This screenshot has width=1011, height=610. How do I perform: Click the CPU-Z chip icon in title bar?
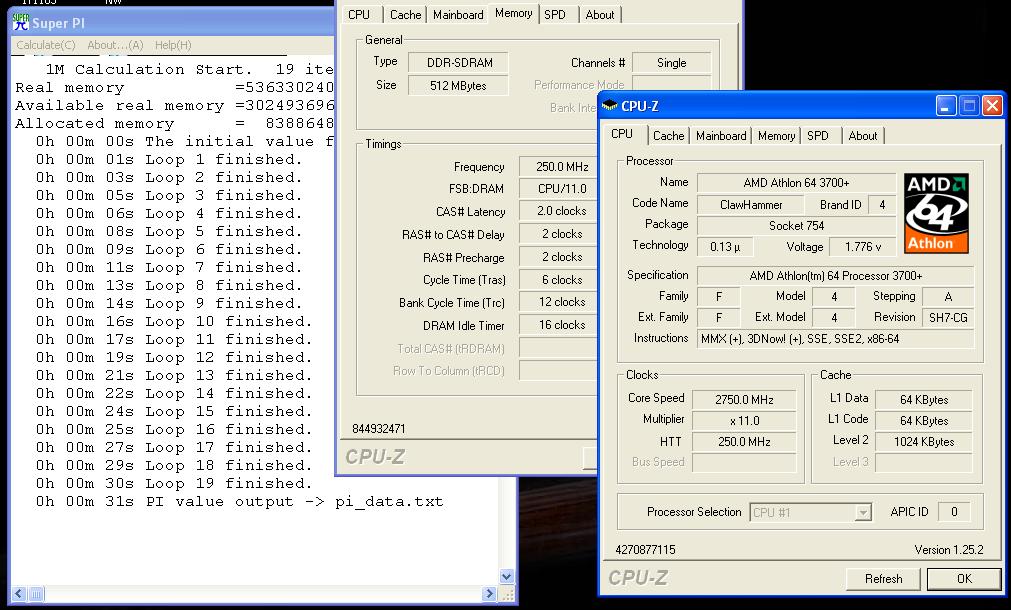[x=609, y=106]
